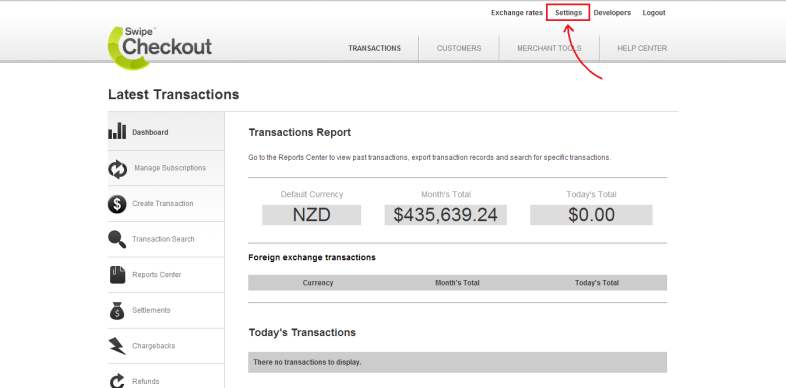
Task: Click the Create Transaction dollar icon
Action: pos(117,204)
